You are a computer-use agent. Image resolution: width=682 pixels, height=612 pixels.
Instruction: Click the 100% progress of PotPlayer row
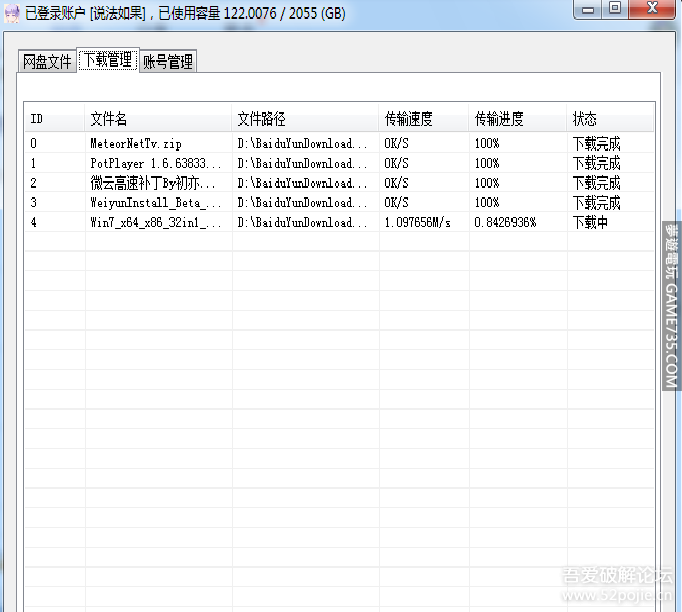[x=487, y=164]
